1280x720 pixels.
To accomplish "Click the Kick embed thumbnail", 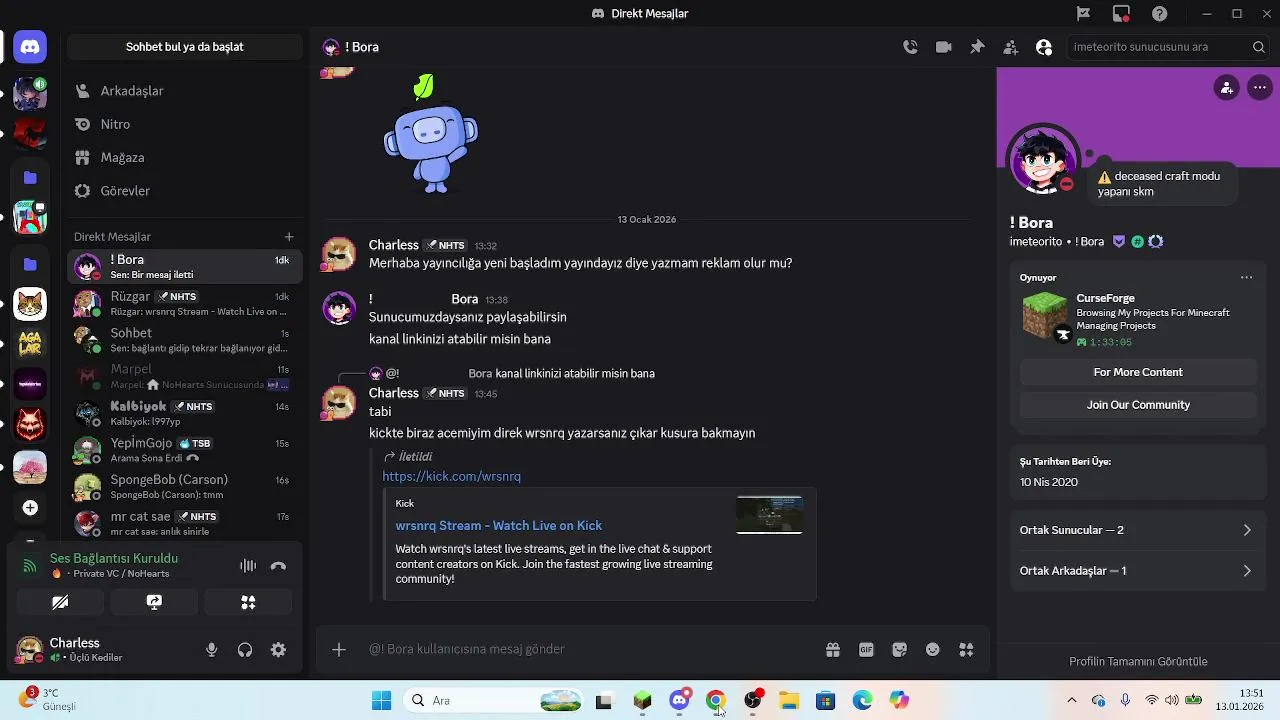I will (769, 515).
